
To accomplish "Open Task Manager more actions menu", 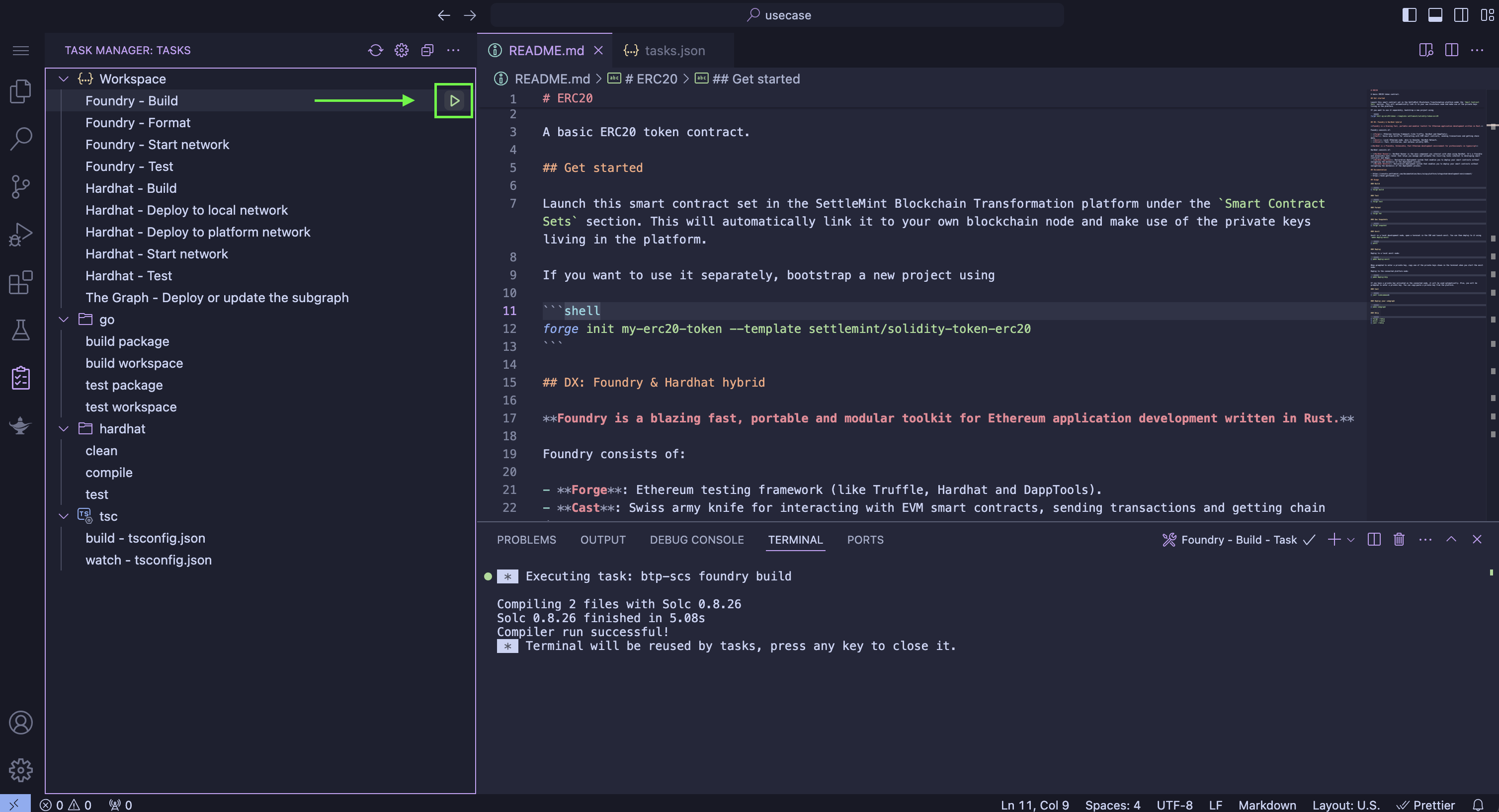I will (453, 51).
